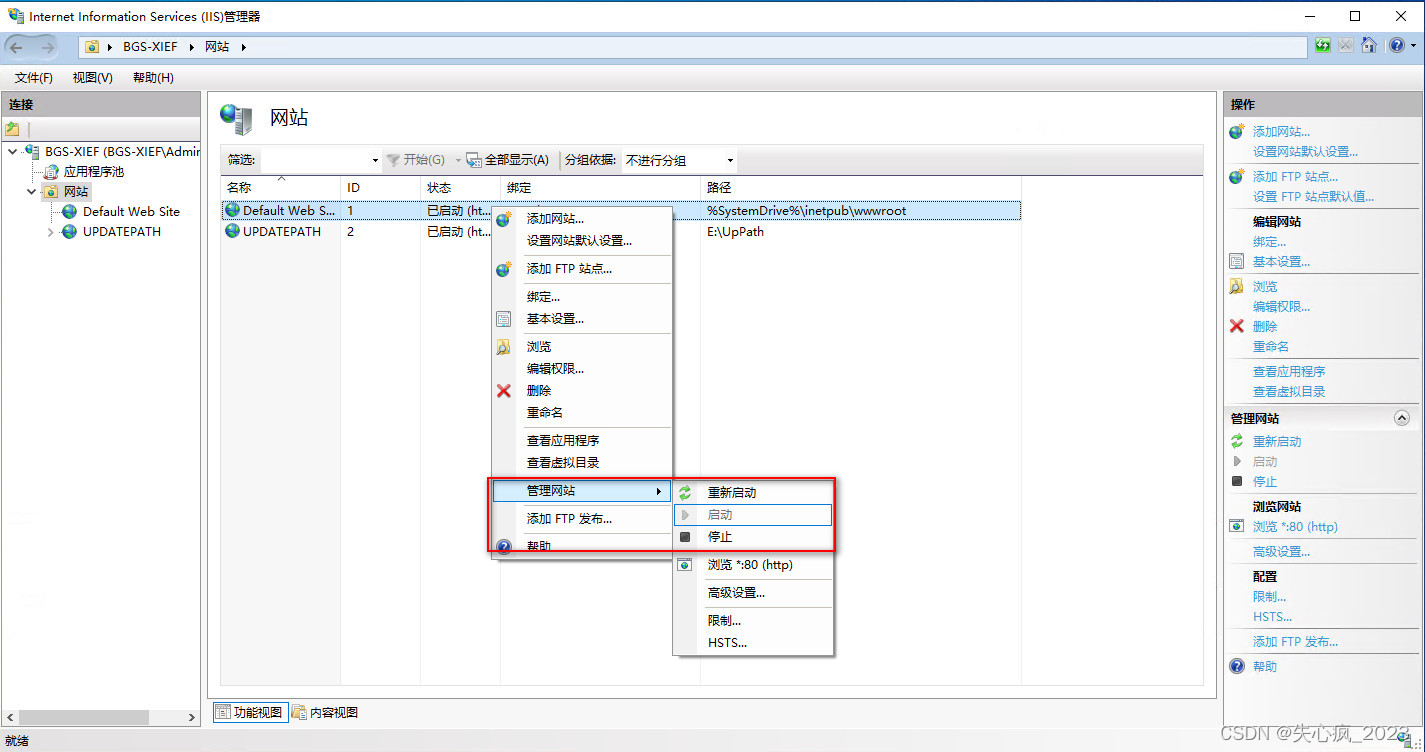Click the Browse *:80 icon in Actions pane

[1237, 527]
